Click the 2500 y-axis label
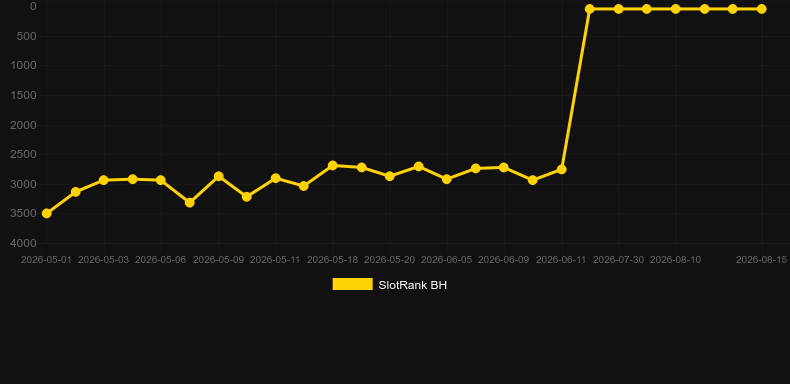Viewport: 790px width, 384px height. tap(24, 154)
